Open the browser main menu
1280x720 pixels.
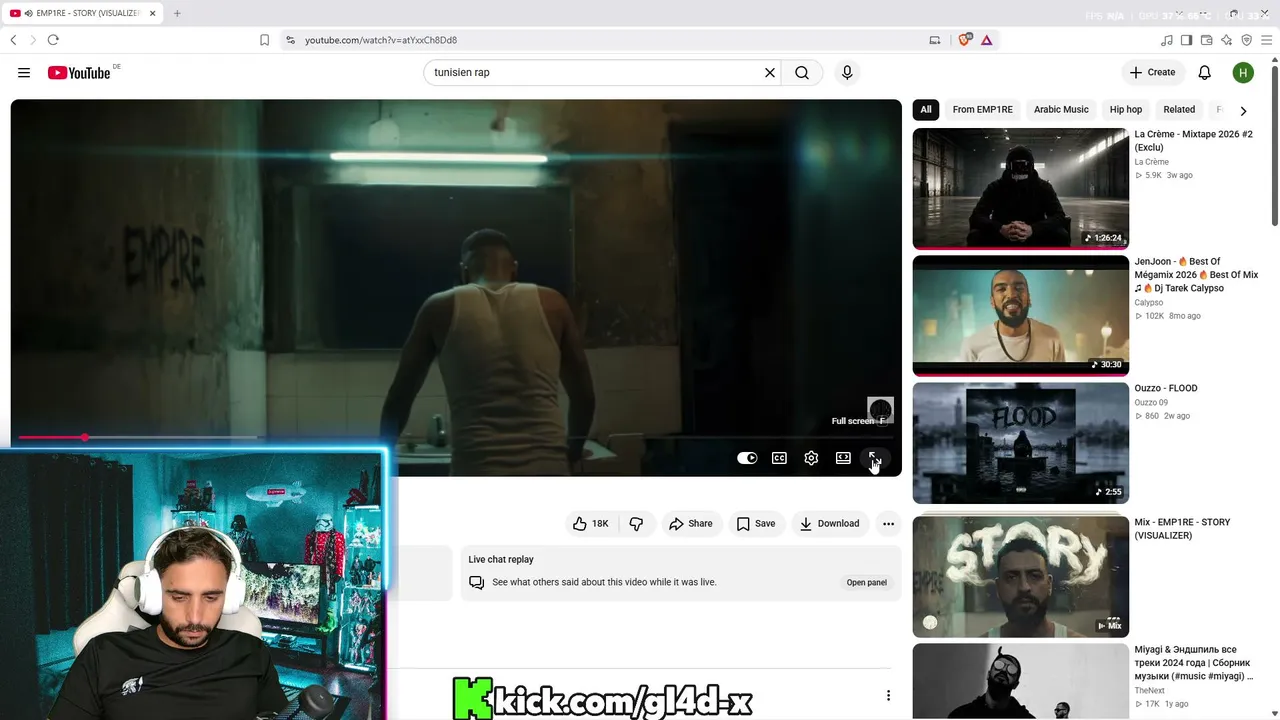(x=1267, y=40)
